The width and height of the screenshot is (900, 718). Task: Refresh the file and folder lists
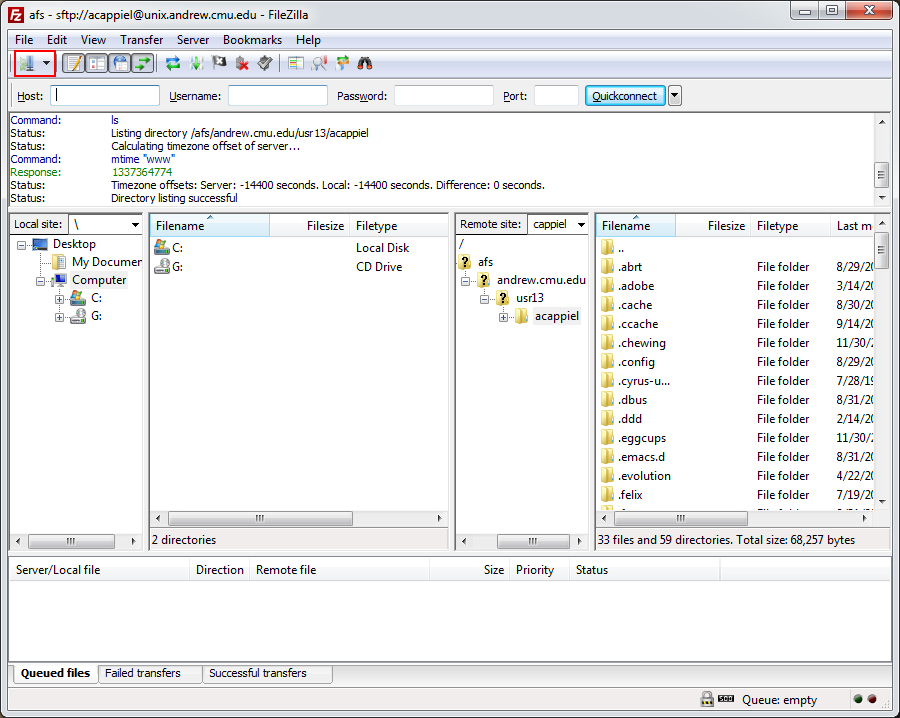tap(173, 63)
